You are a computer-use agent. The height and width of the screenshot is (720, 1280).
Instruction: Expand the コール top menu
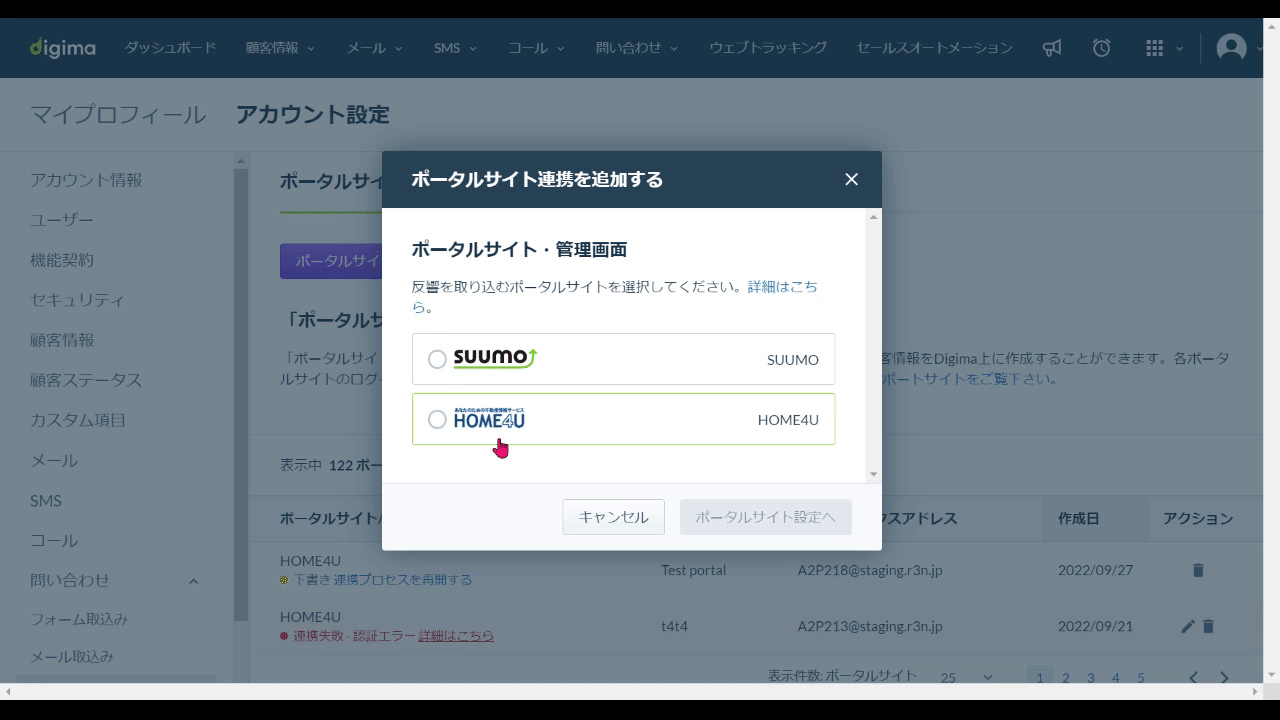coord(536,47)
